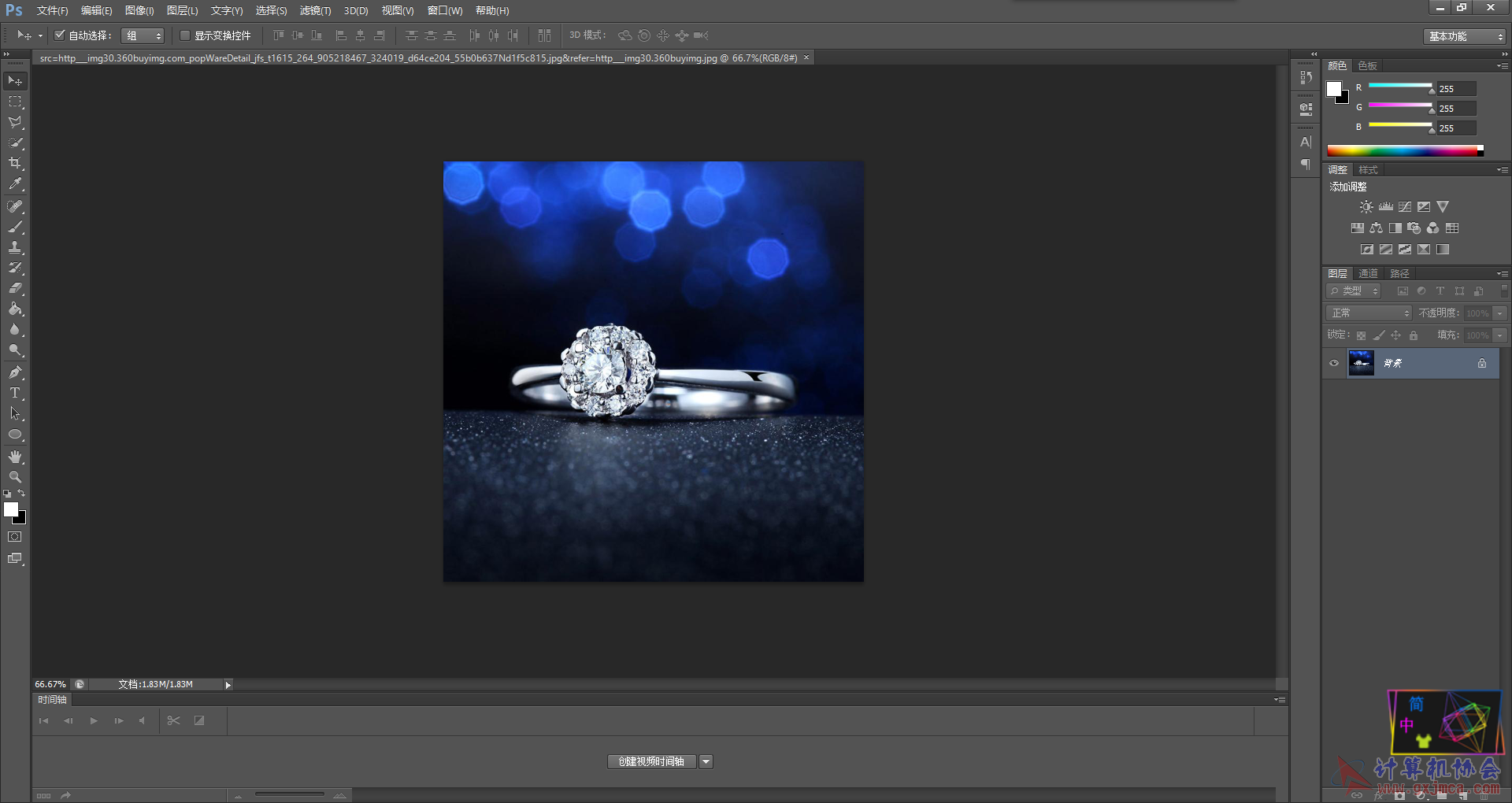Play the timeline
This screenshot has height=803, width=1512.
(x=94, y=720)
